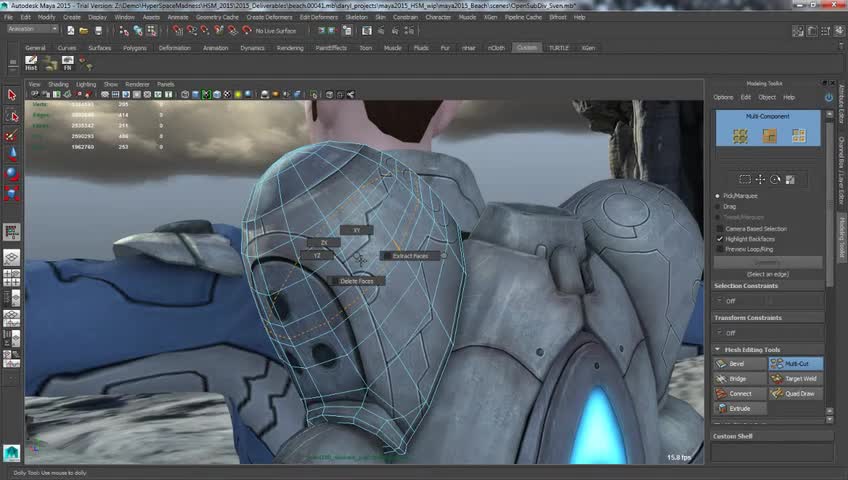This screenshot has height=480, width=848.
Task: Choose Extract Faces from marking menu
Action: click(410, 256)
